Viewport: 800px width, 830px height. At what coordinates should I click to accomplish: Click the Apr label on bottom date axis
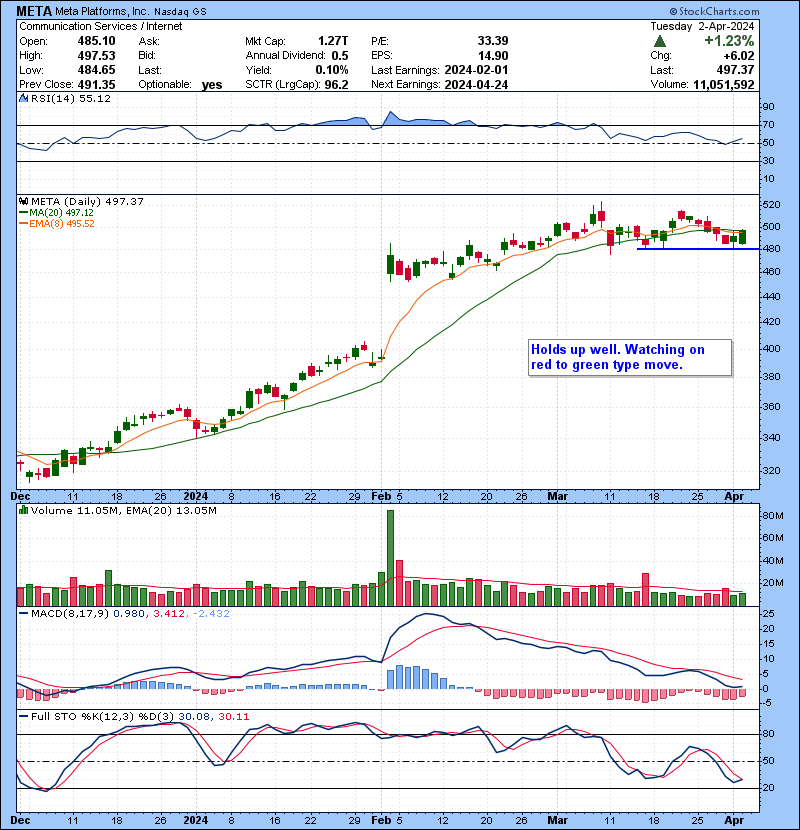pos(734,820)
